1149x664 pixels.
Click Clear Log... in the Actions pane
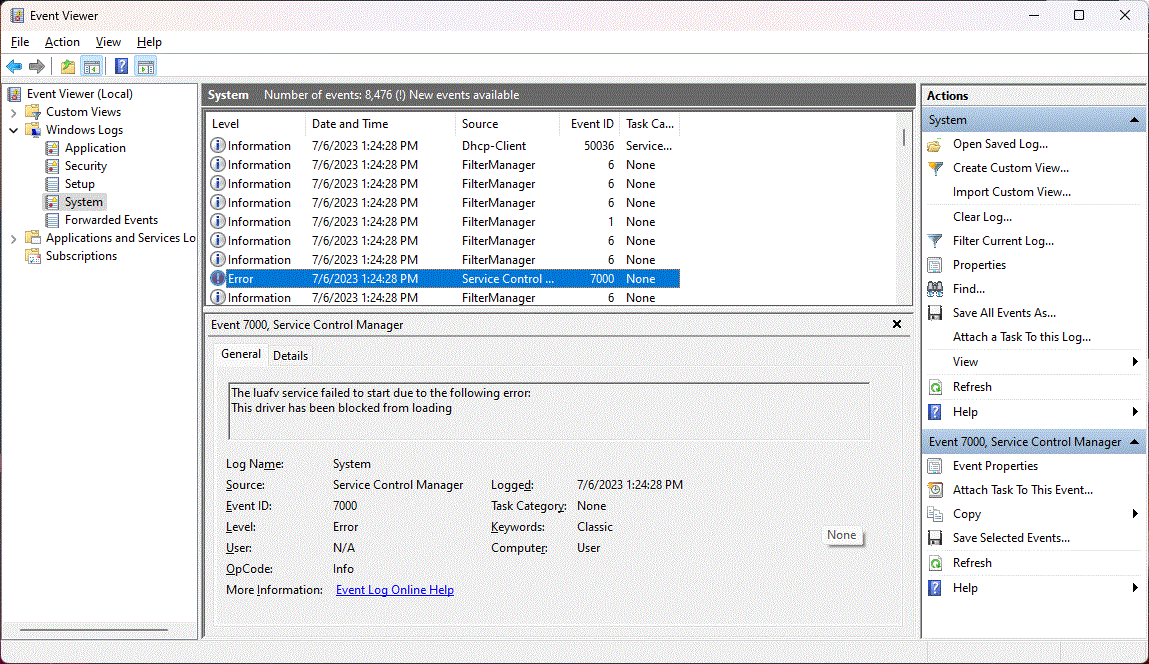[x=982, y=217]
